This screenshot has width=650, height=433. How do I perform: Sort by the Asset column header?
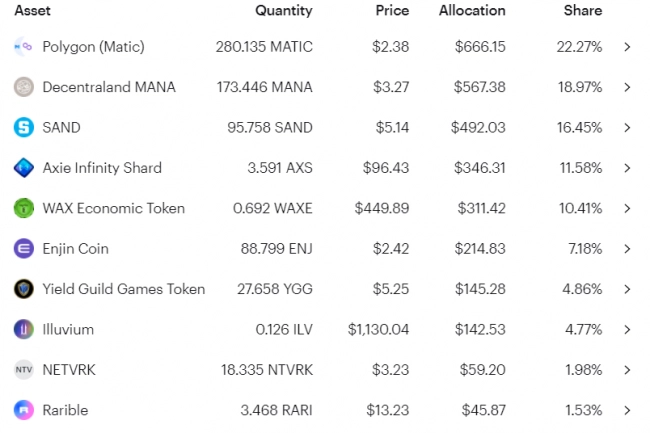point(32,11)
